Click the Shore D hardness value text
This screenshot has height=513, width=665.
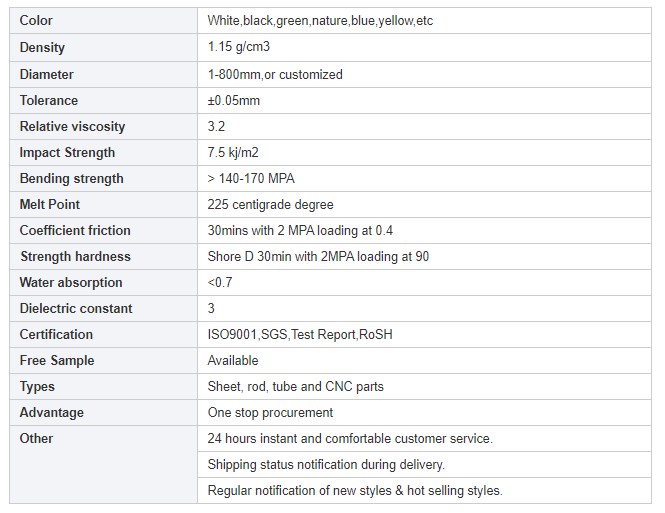click(x=318, y=256)
